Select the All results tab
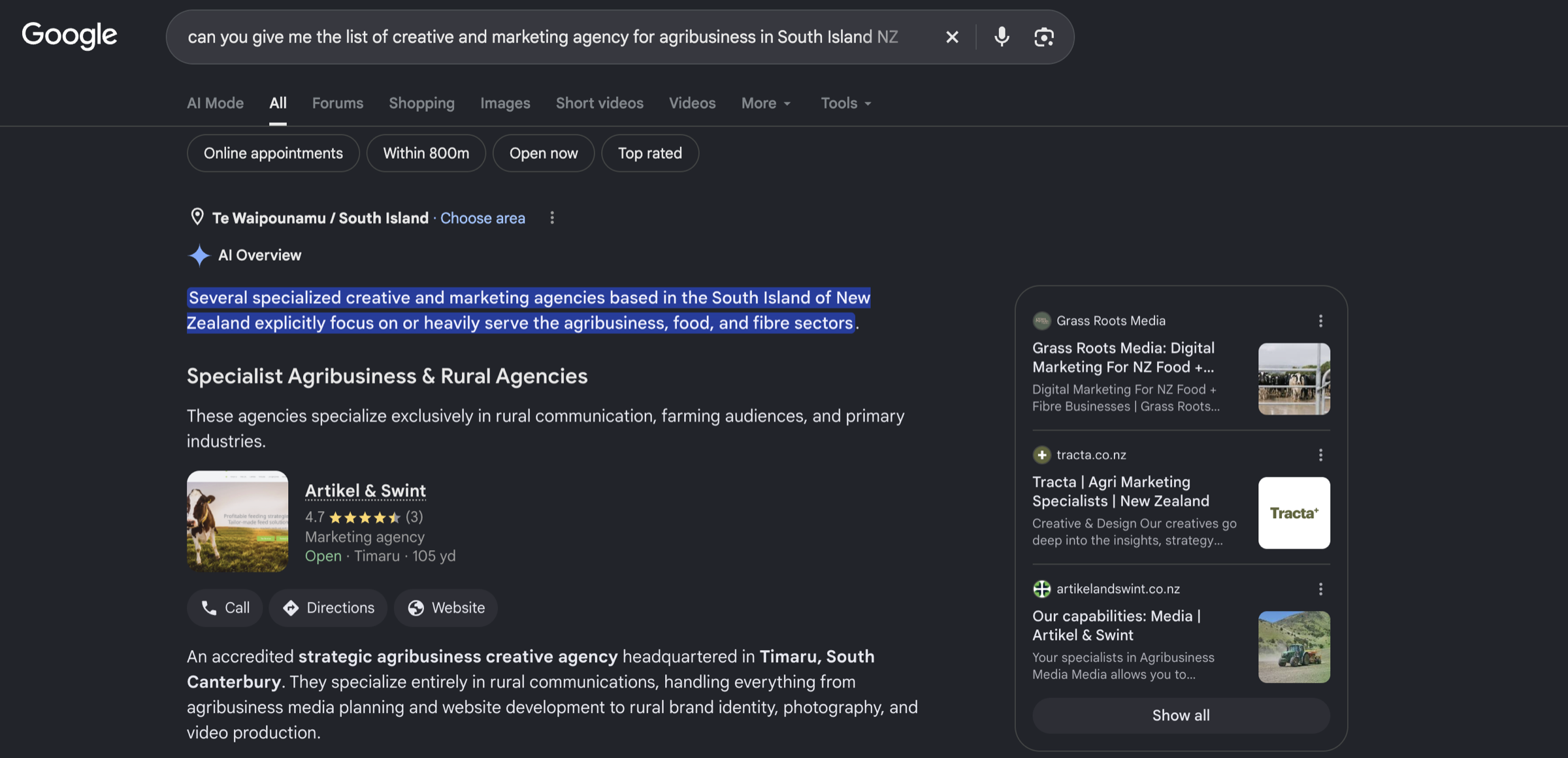 click(278, 103)
